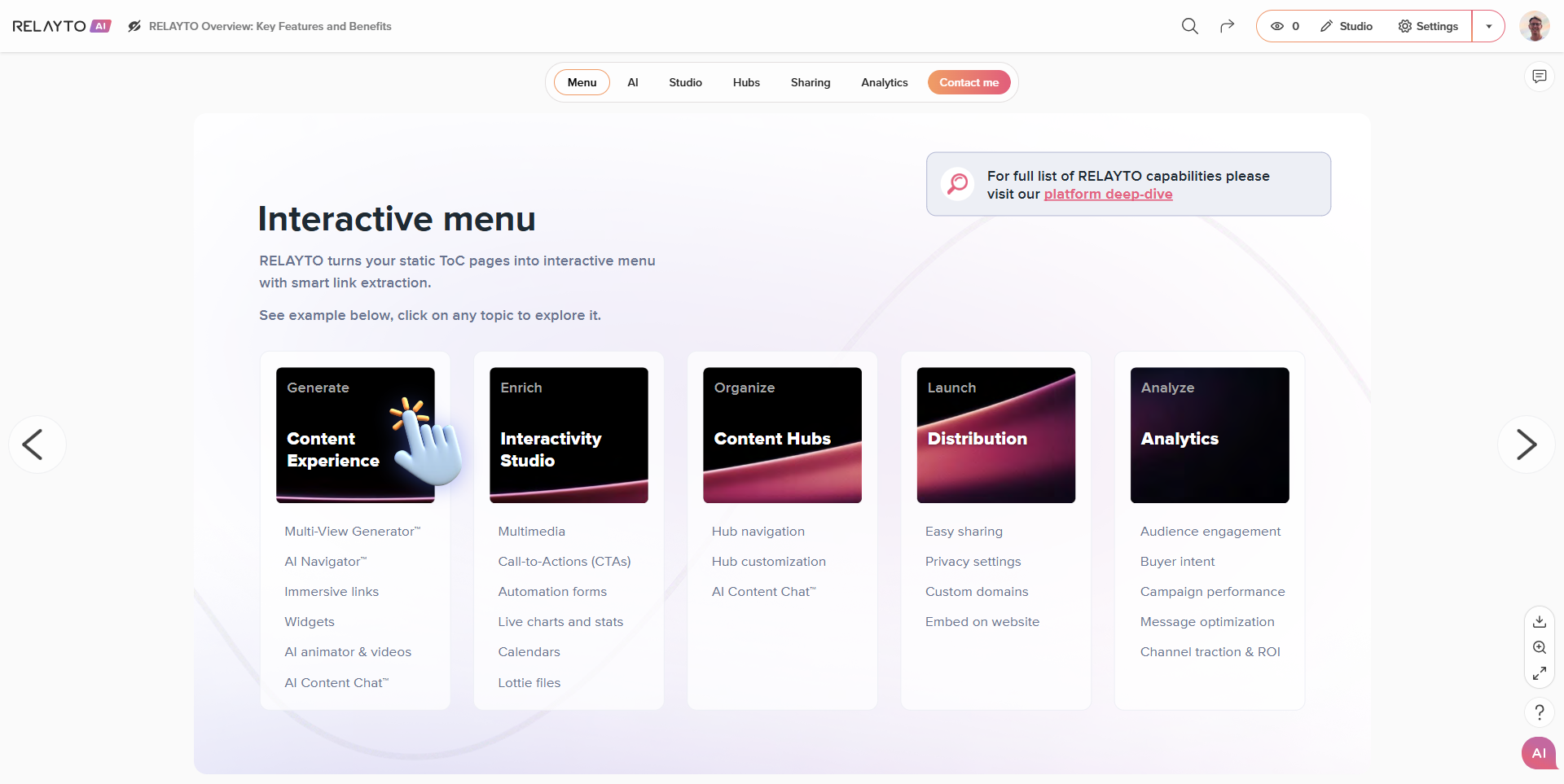The height and width of the screenshot is (784, 1564).
Task: Click the RELAYTO AI logo
Action: click(61, 26)
